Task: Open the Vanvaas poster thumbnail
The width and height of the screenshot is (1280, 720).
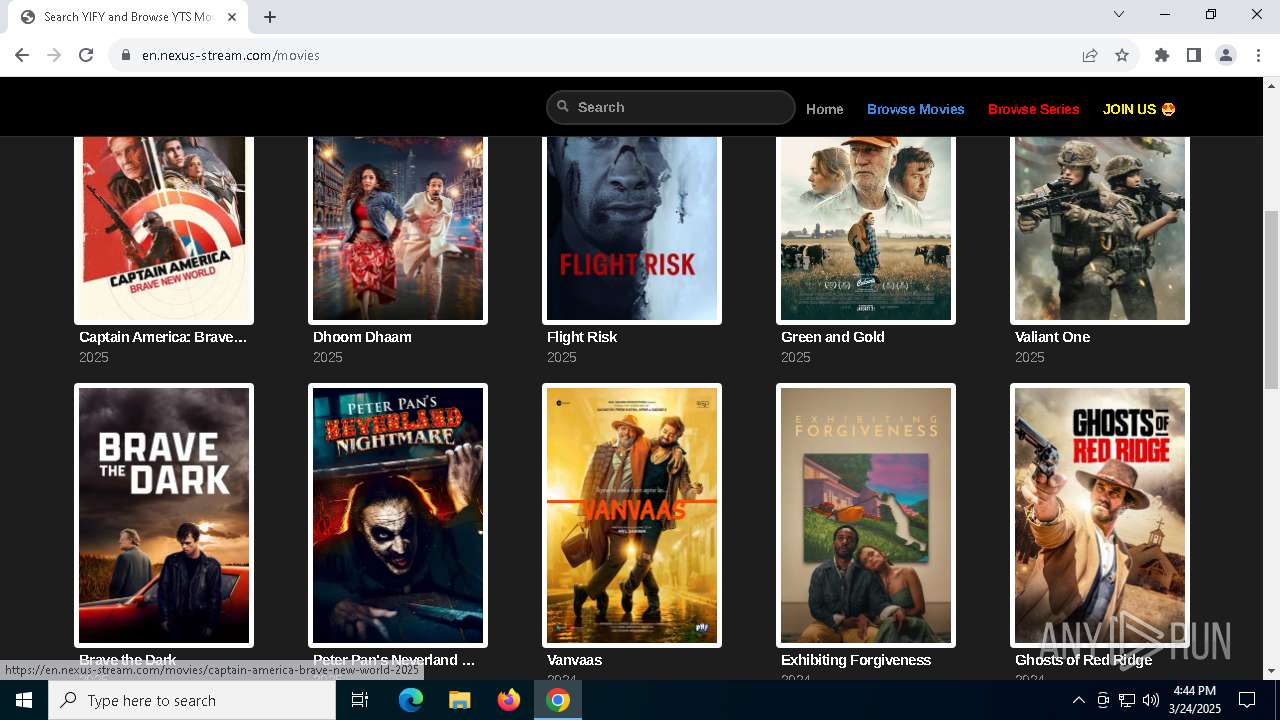Action: [x=632, y=515]
